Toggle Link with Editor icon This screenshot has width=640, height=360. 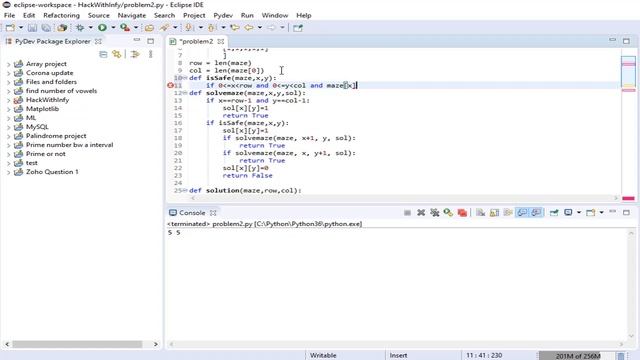coord(117,54)
